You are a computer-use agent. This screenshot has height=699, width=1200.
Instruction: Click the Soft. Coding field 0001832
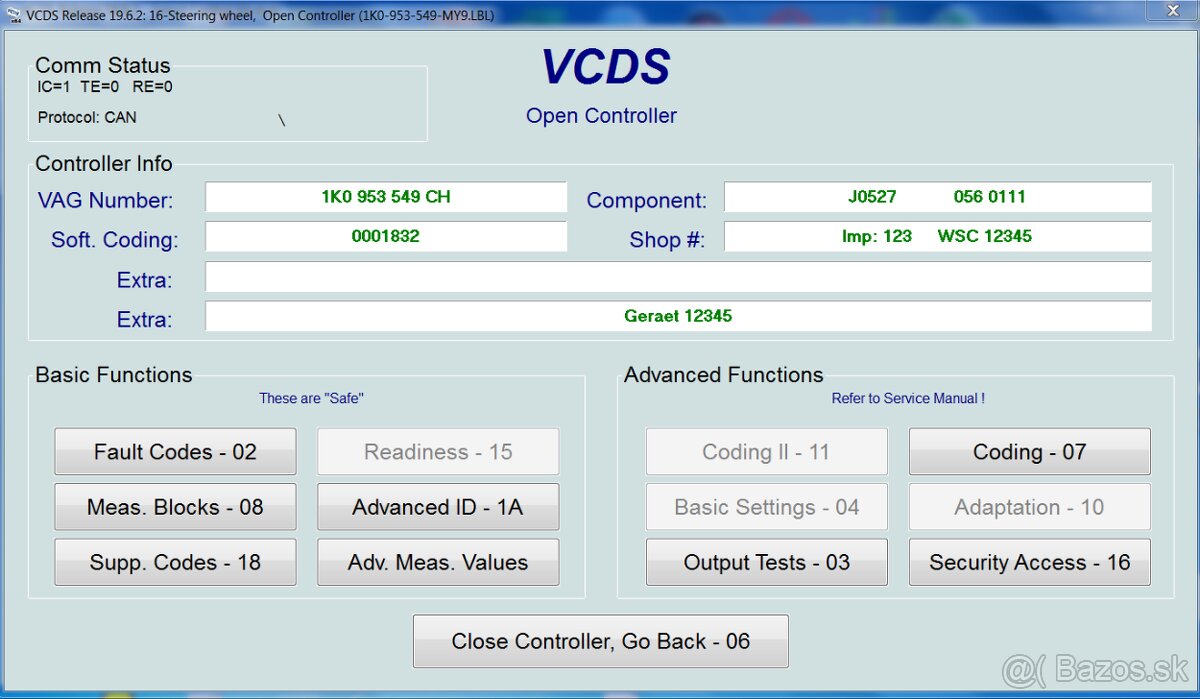pyautogui.click(x=386, y=237)
